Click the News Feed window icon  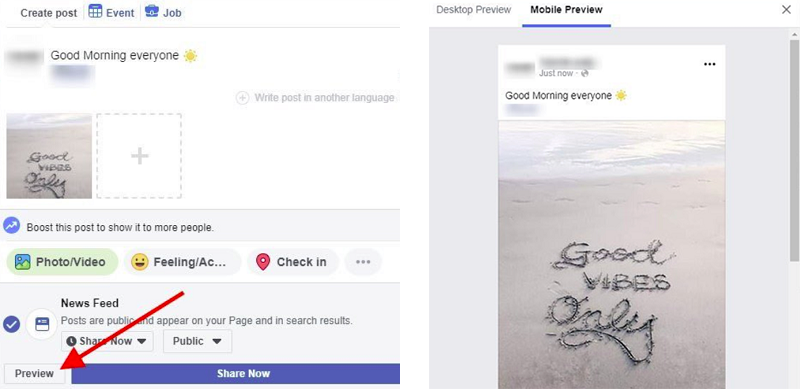pyautogui.click(x=42, y=324)
